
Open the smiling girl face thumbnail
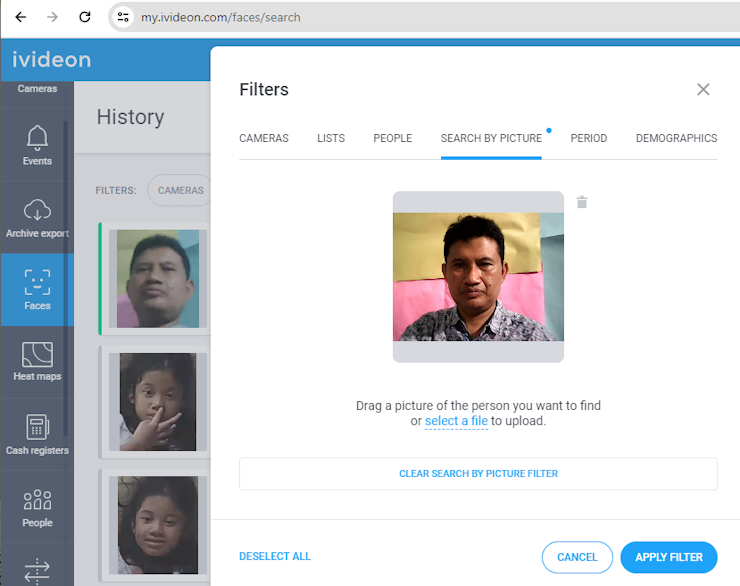click(158, 525)
